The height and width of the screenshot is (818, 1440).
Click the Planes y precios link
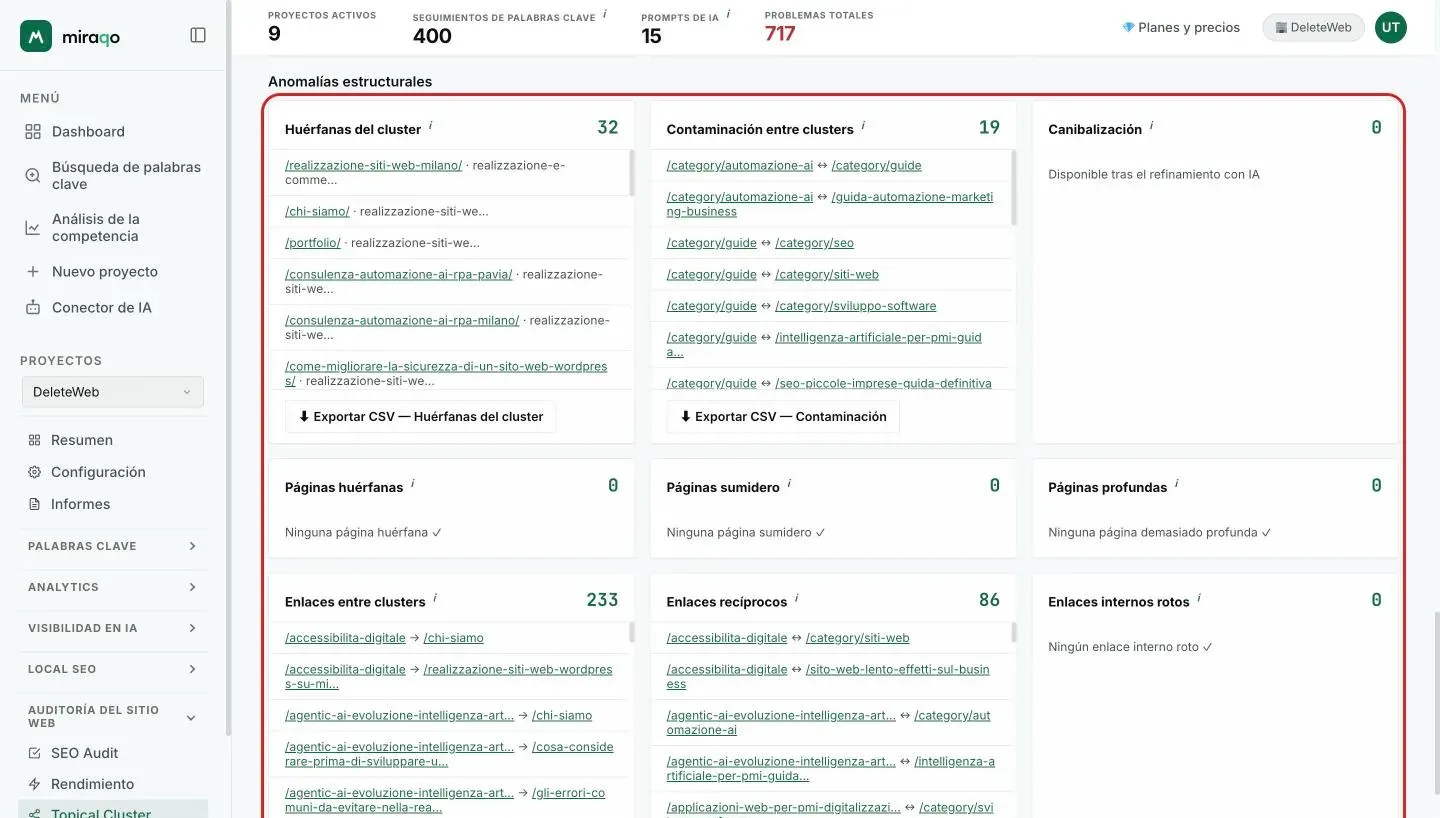pos(1181,27)
